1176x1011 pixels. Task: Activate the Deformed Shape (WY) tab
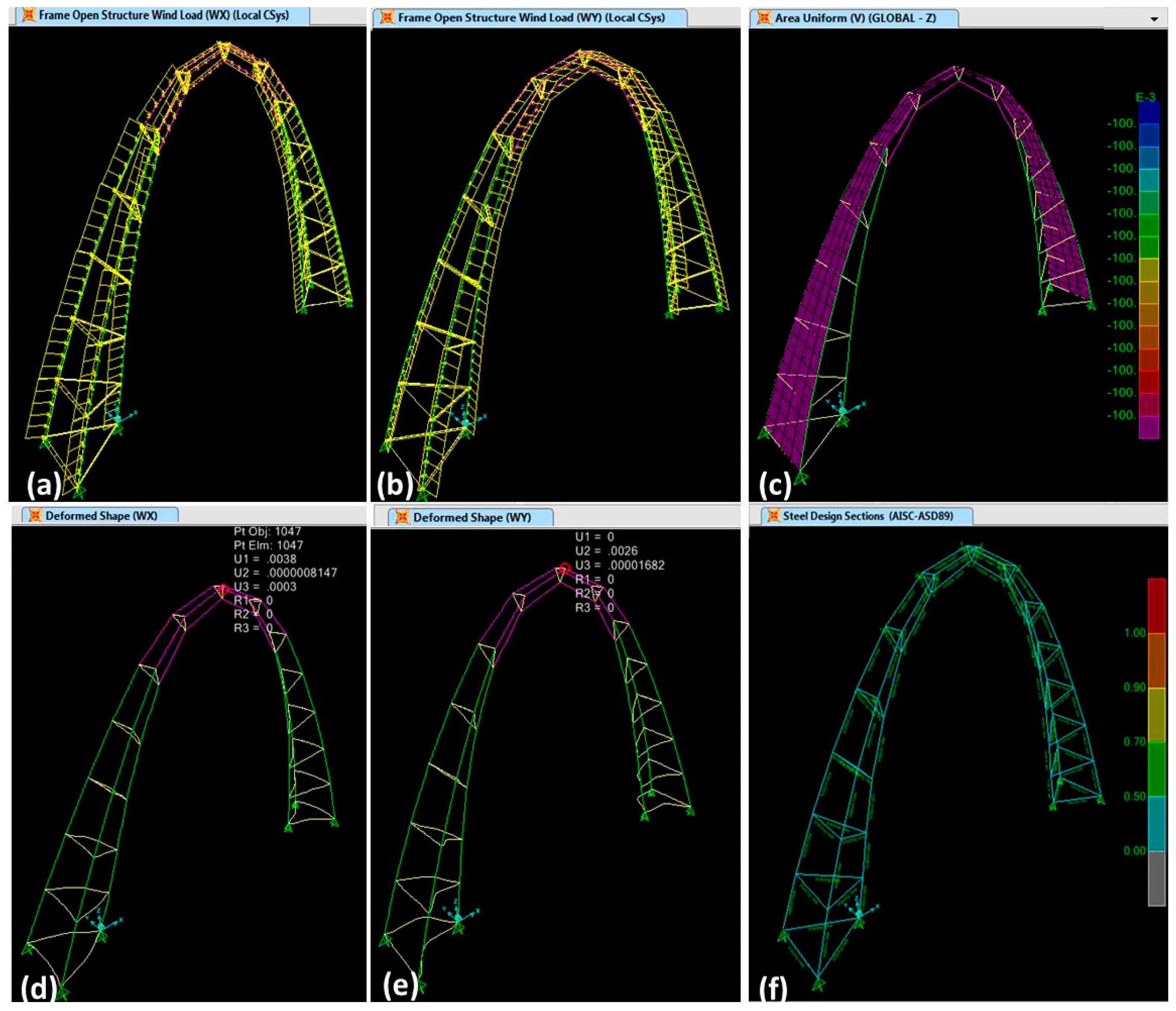(472, 517)
